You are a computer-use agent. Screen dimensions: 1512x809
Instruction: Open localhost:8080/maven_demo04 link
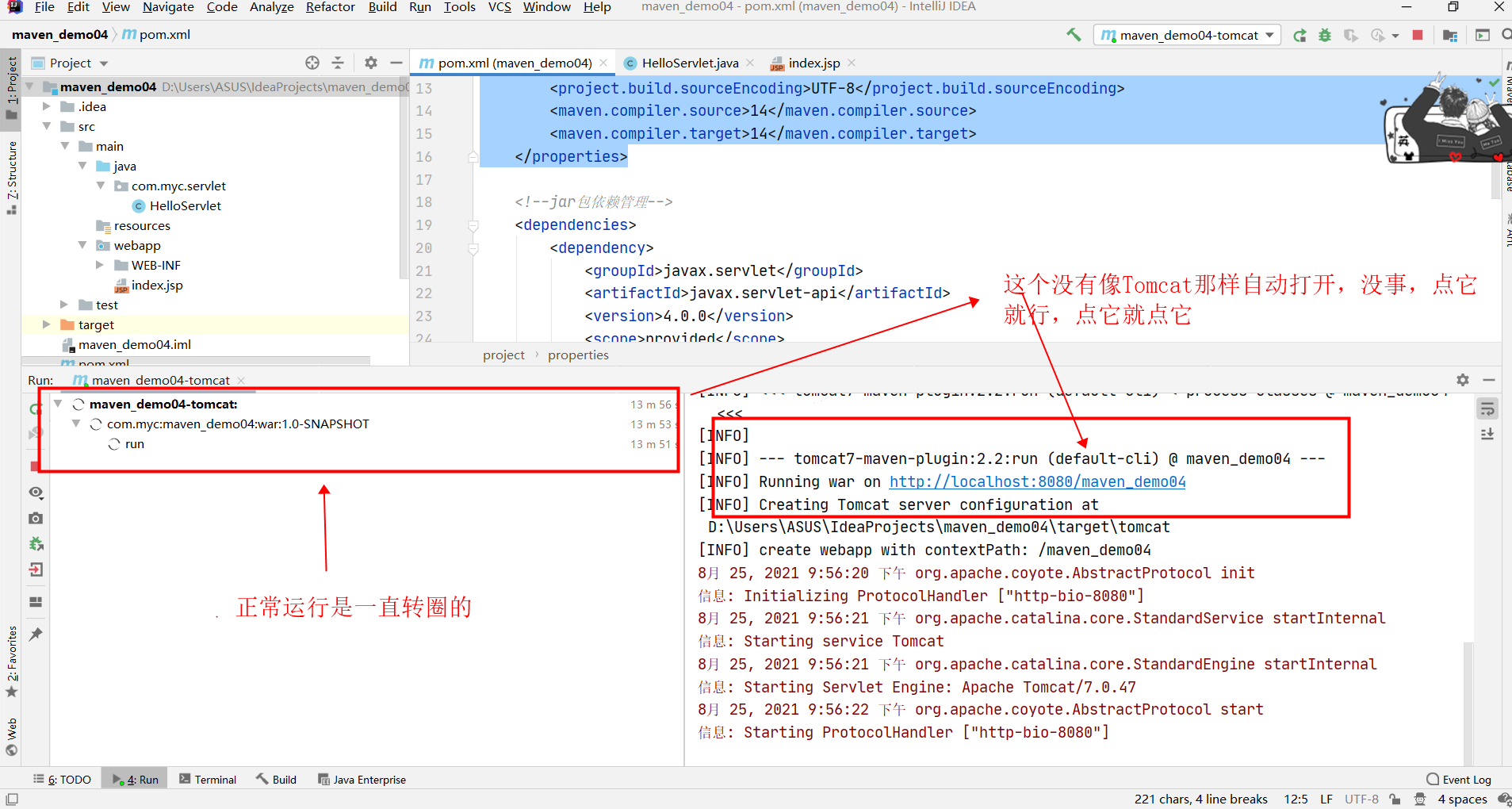[x=1037, y=481]
